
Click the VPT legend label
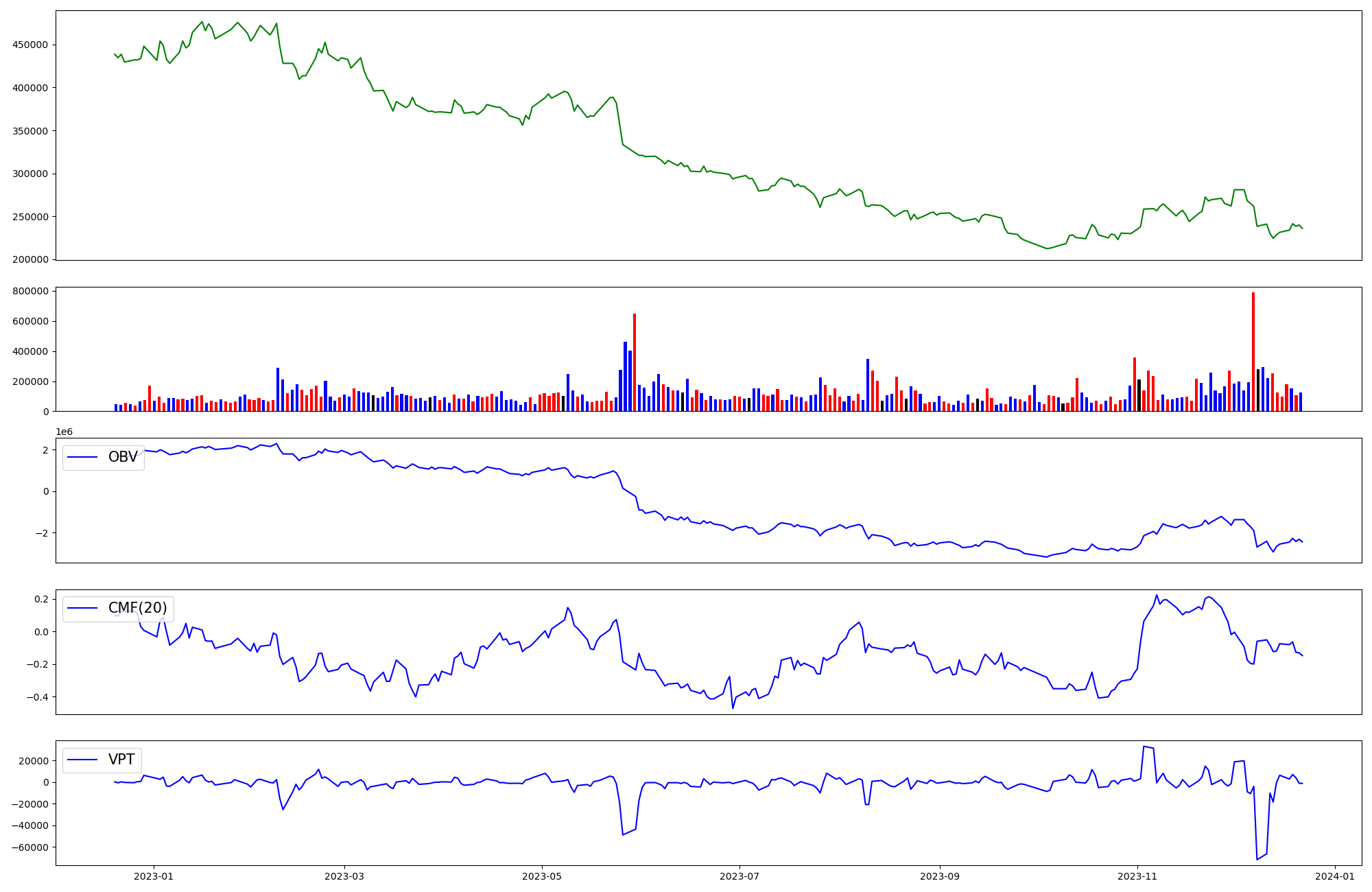tap(121, 760)
